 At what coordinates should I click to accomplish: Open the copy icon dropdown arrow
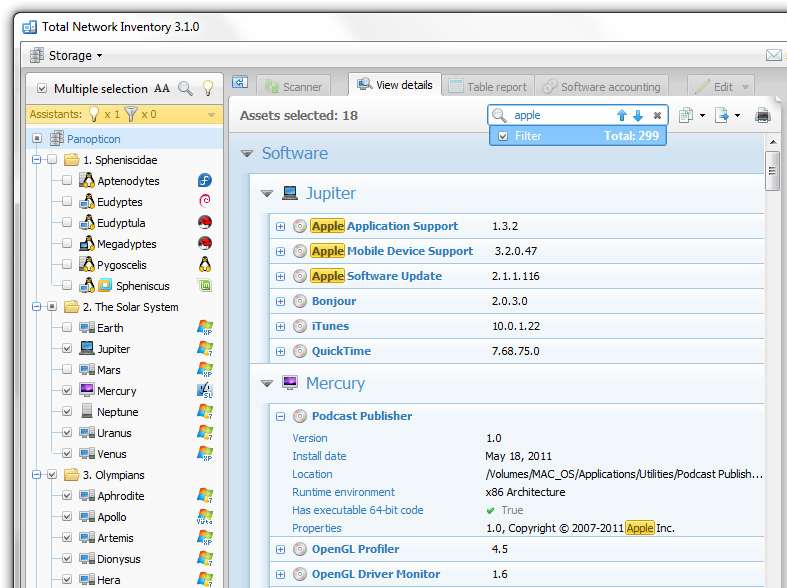click(702, 115)
